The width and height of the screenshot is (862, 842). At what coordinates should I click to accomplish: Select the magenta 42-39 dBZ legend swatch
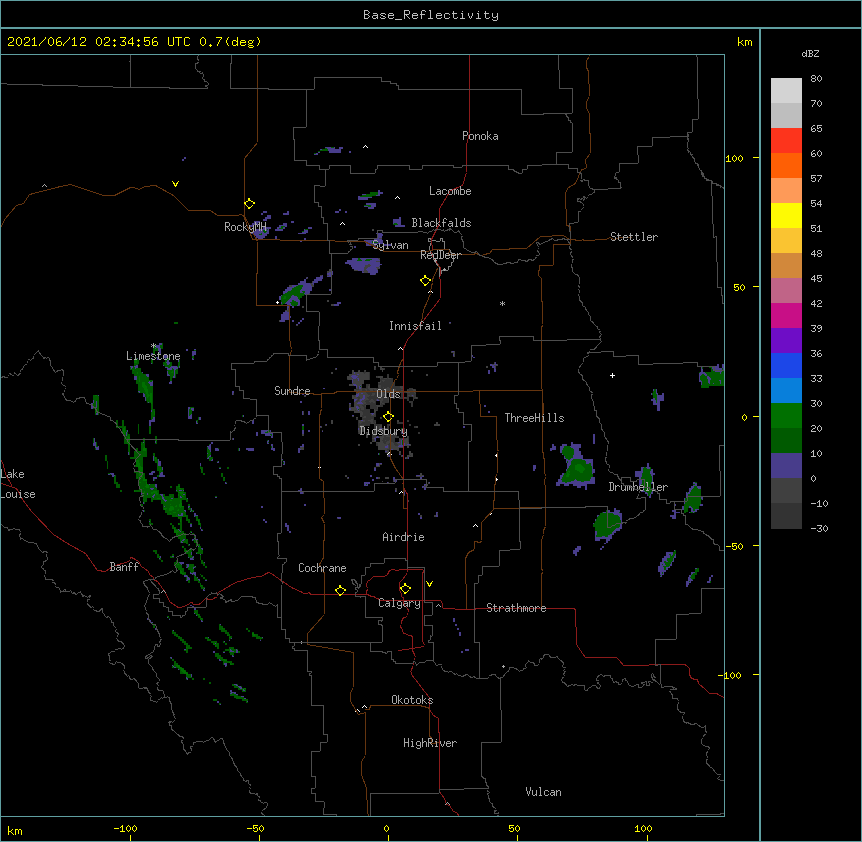pos(786,315)
